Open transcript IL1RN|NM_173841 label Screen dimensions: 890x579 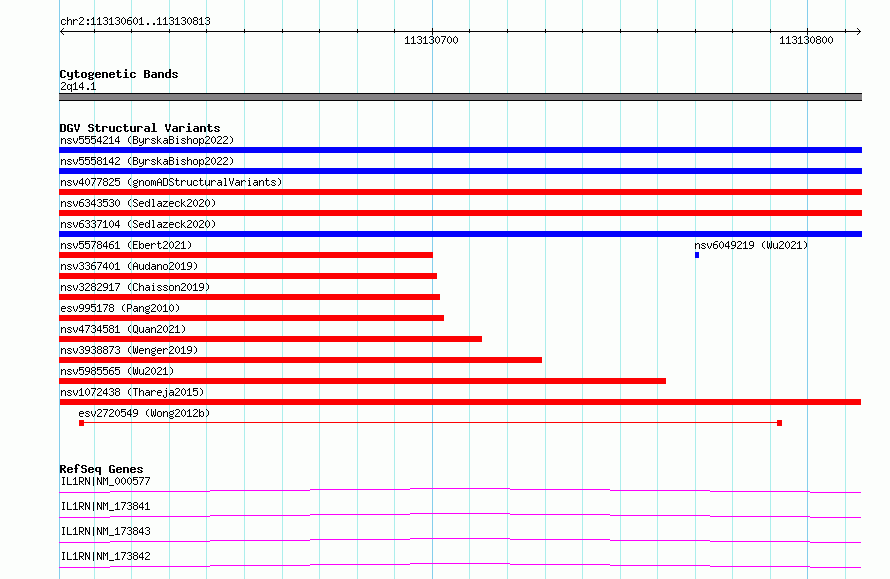(x=105, y=506)
